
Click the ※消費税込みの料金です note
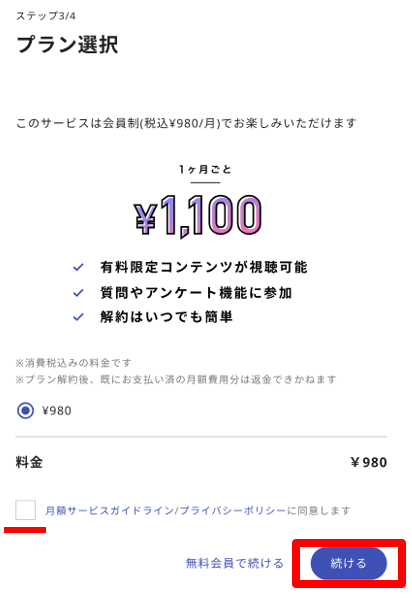coord(73,363)
